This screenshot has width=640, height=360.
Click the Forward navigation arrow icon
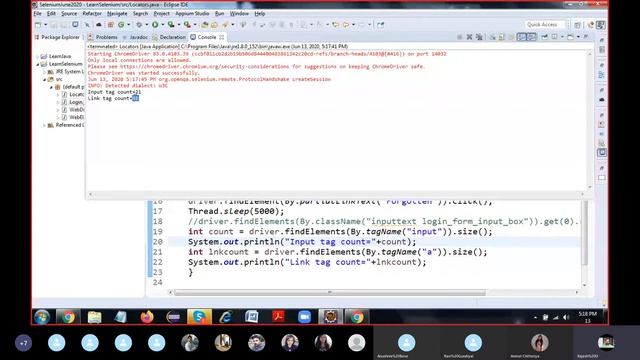click(x=361, y=25)
